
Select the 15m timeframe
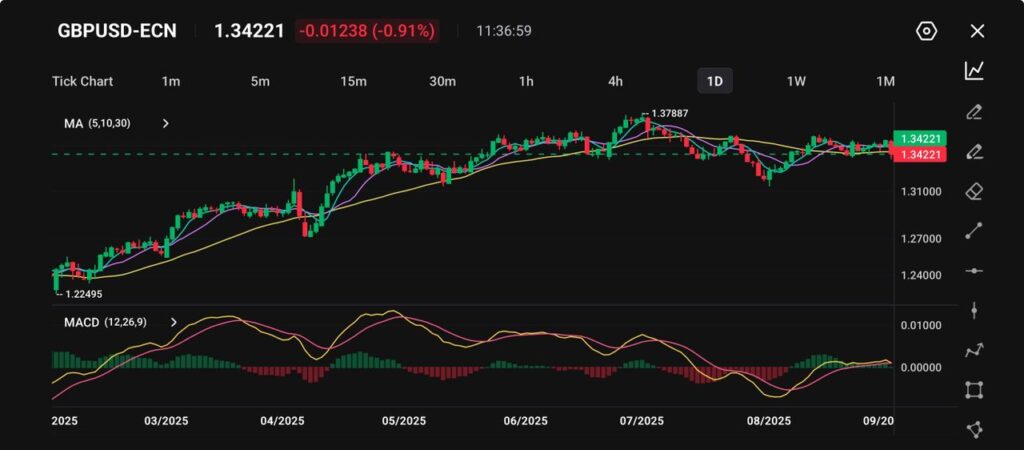(x=353, y=81)
